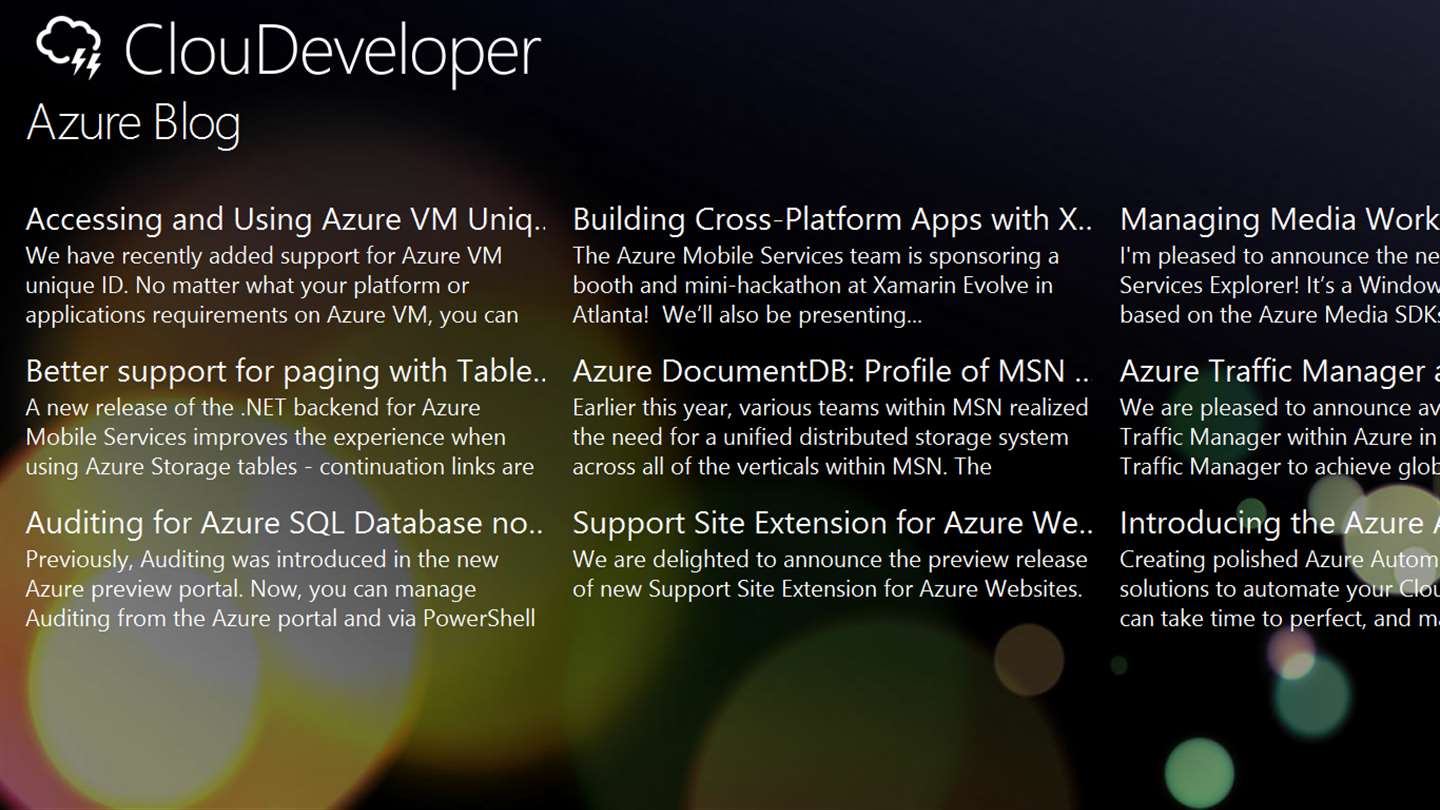The height and width of the screenshot is (810, 1440).
Task: Click the CloudDeveloper app title
Action: (x=332, y=51)
